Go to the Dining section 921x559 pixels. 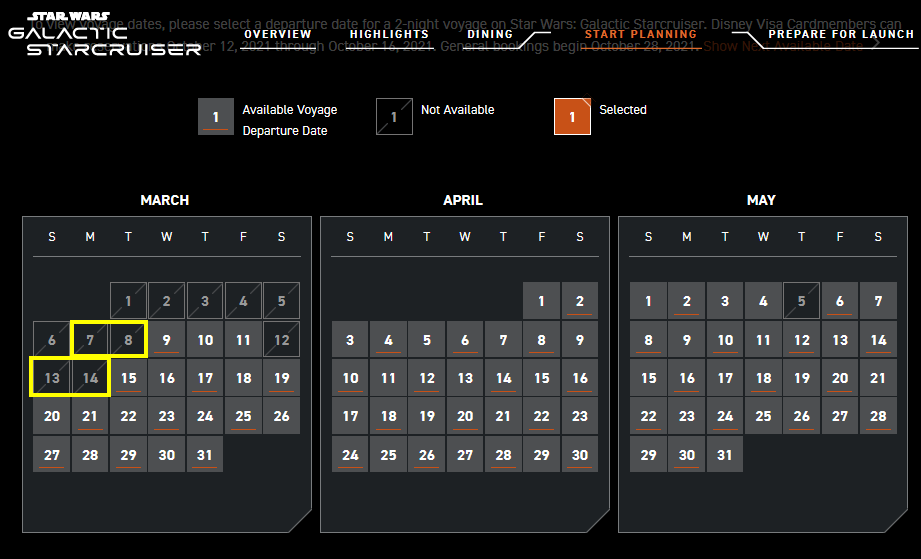pyautogui.click(x=490, y=34)
